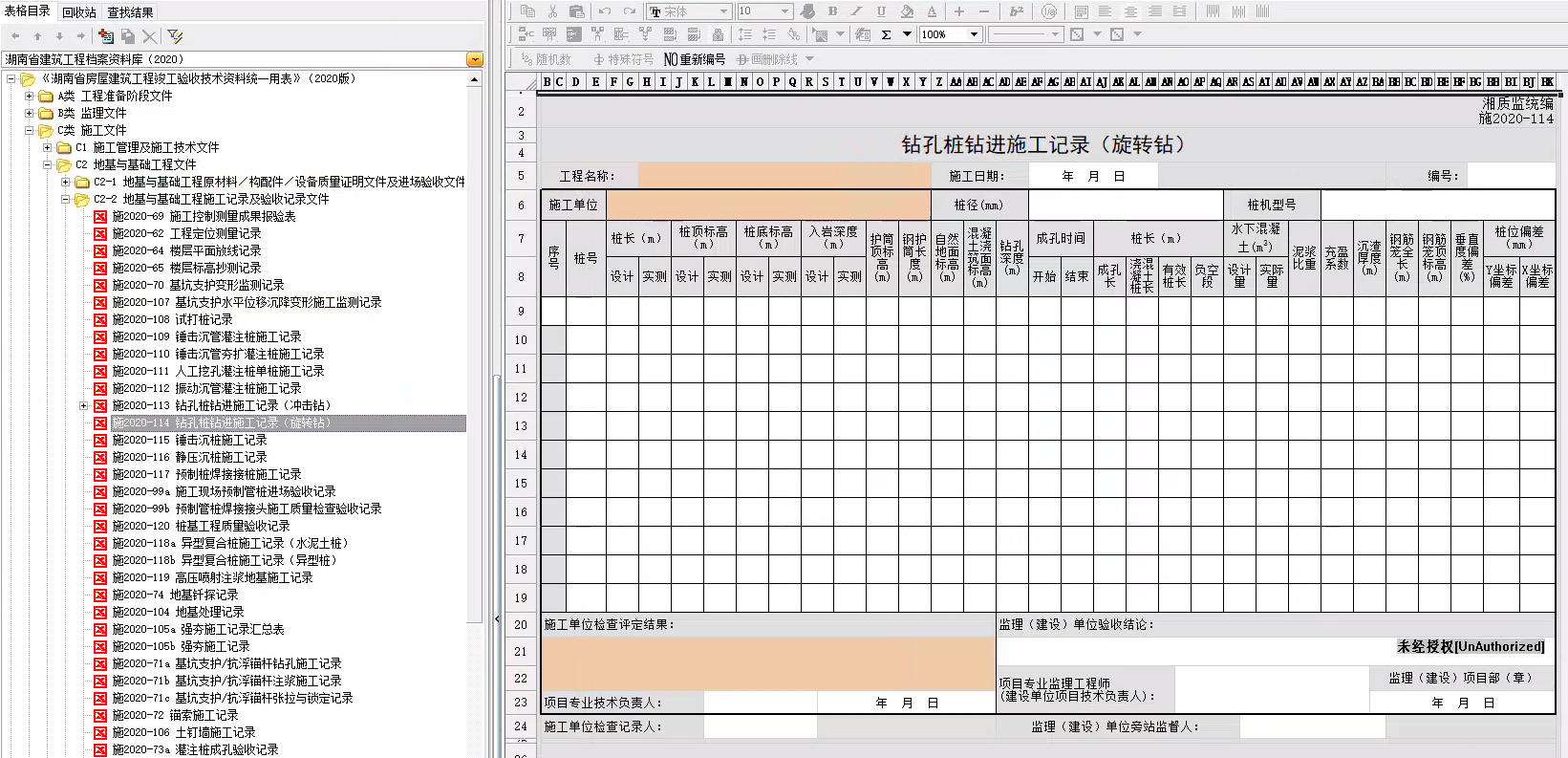
Task: Select 施2020-69 施工控制测量成果报验表
Action: [204, 217]
